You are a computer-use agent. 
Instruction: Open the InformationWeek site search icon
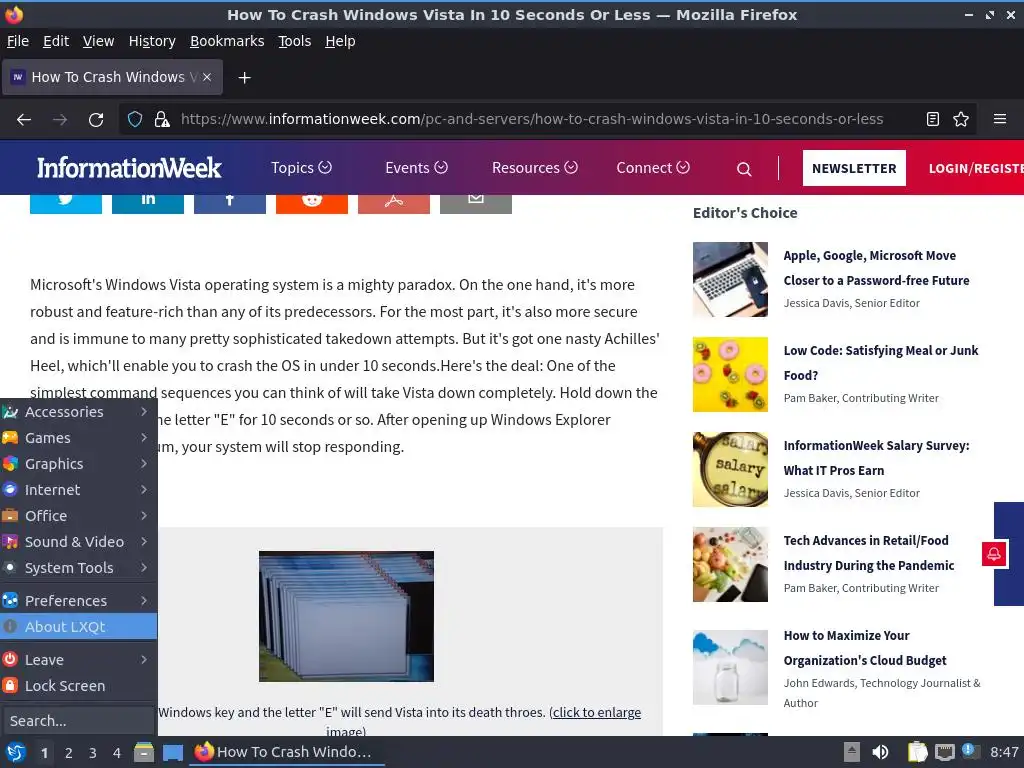[744, 169]
